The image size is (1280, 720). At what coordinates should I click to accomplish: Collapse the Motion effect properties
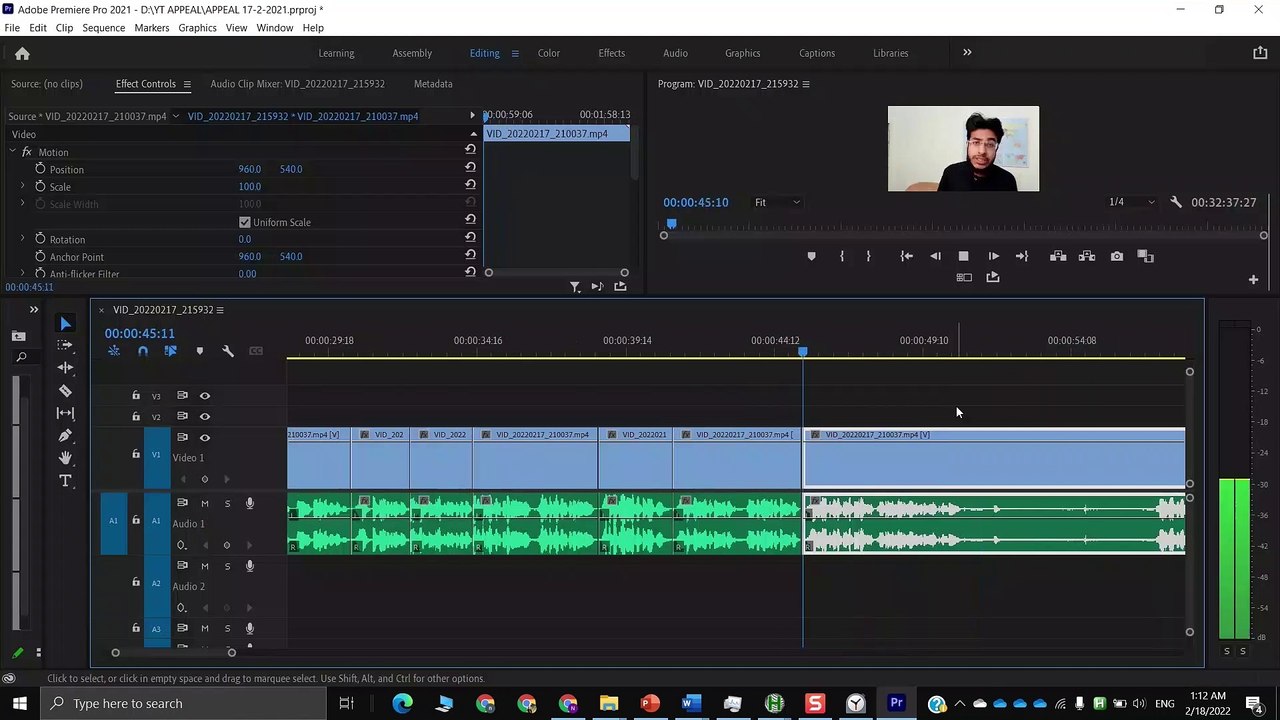click(x=12, y=152)
